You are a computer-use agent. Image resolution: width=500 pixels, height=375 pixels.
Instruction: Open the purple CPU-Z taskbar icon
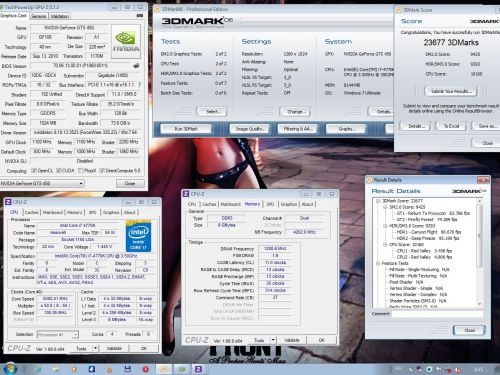[198, 369]
